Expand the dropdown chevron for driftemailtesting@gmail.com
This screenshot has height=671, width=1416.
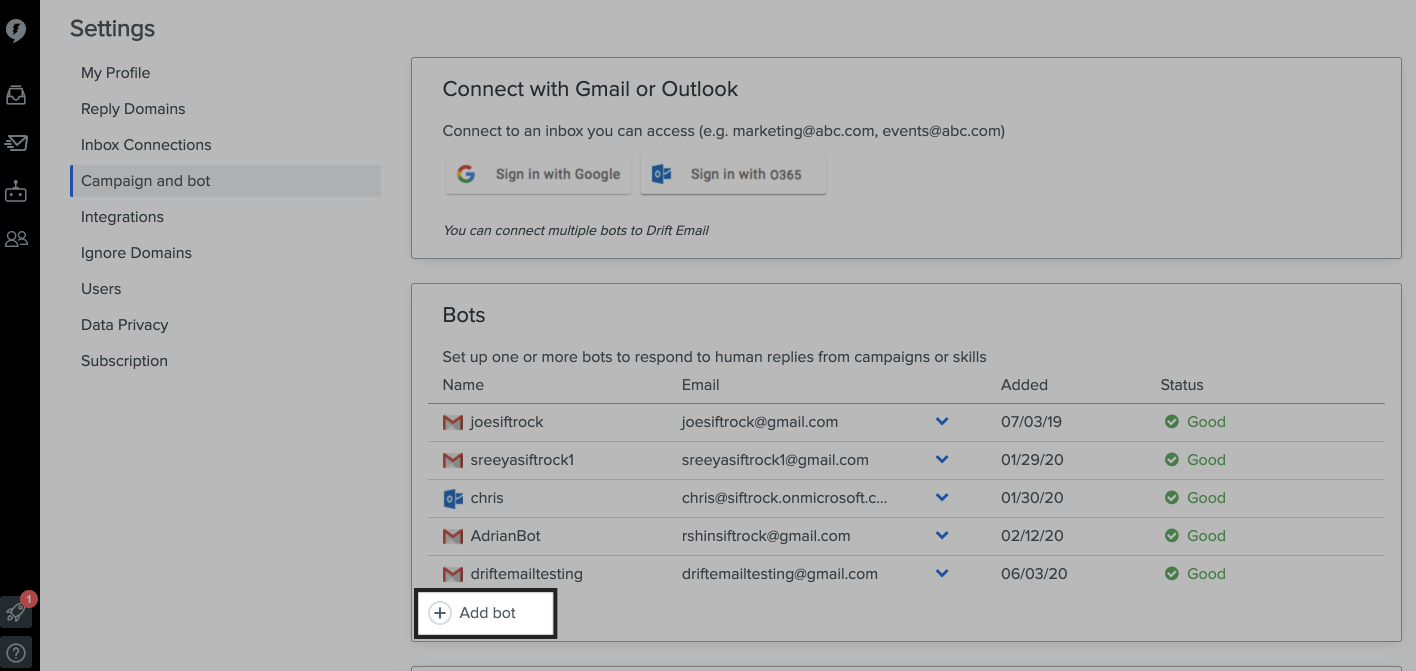coord(941,574)
